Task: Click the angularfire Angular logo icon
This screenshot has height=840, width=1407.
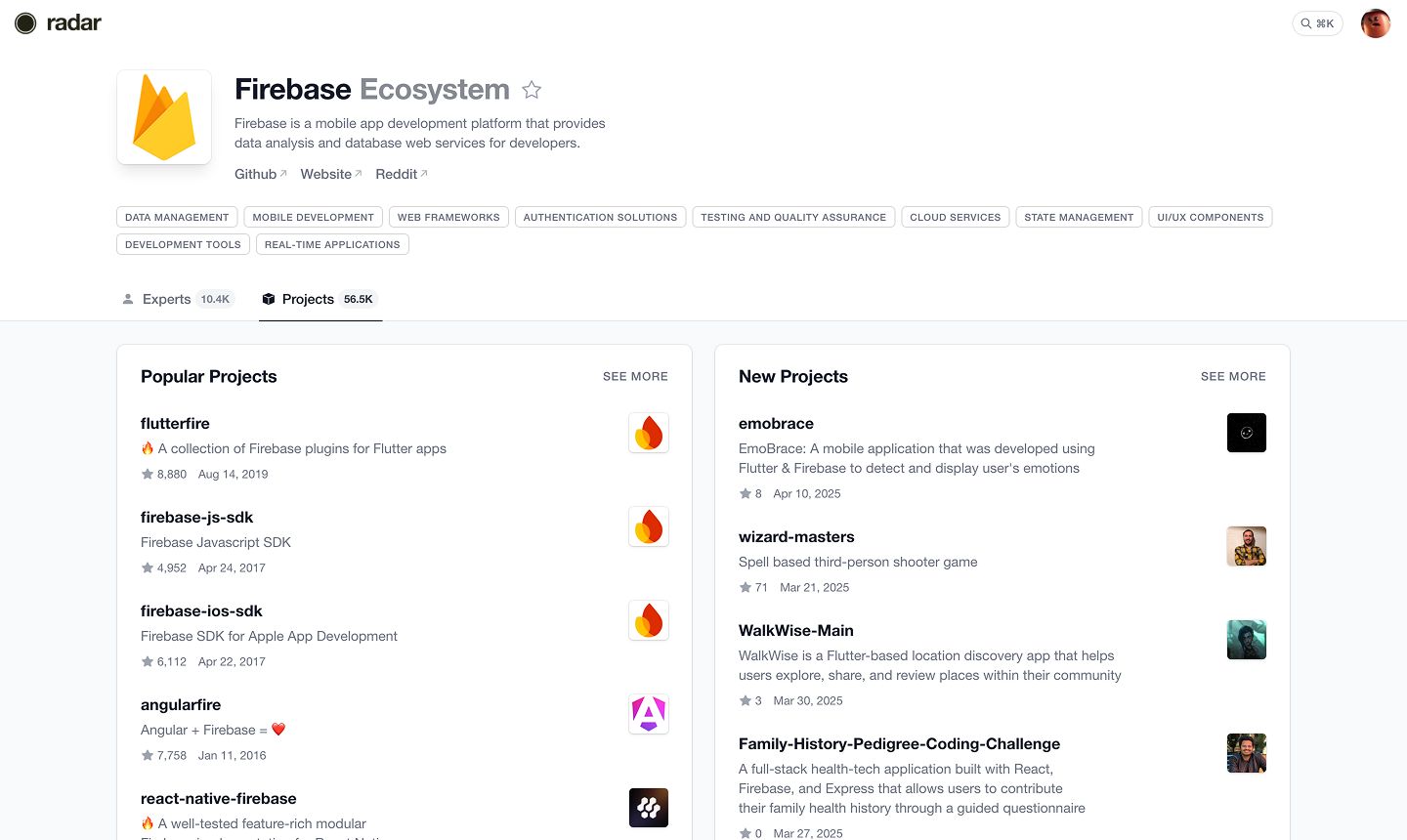Action: pyautogui.click(x=649, y=714)
